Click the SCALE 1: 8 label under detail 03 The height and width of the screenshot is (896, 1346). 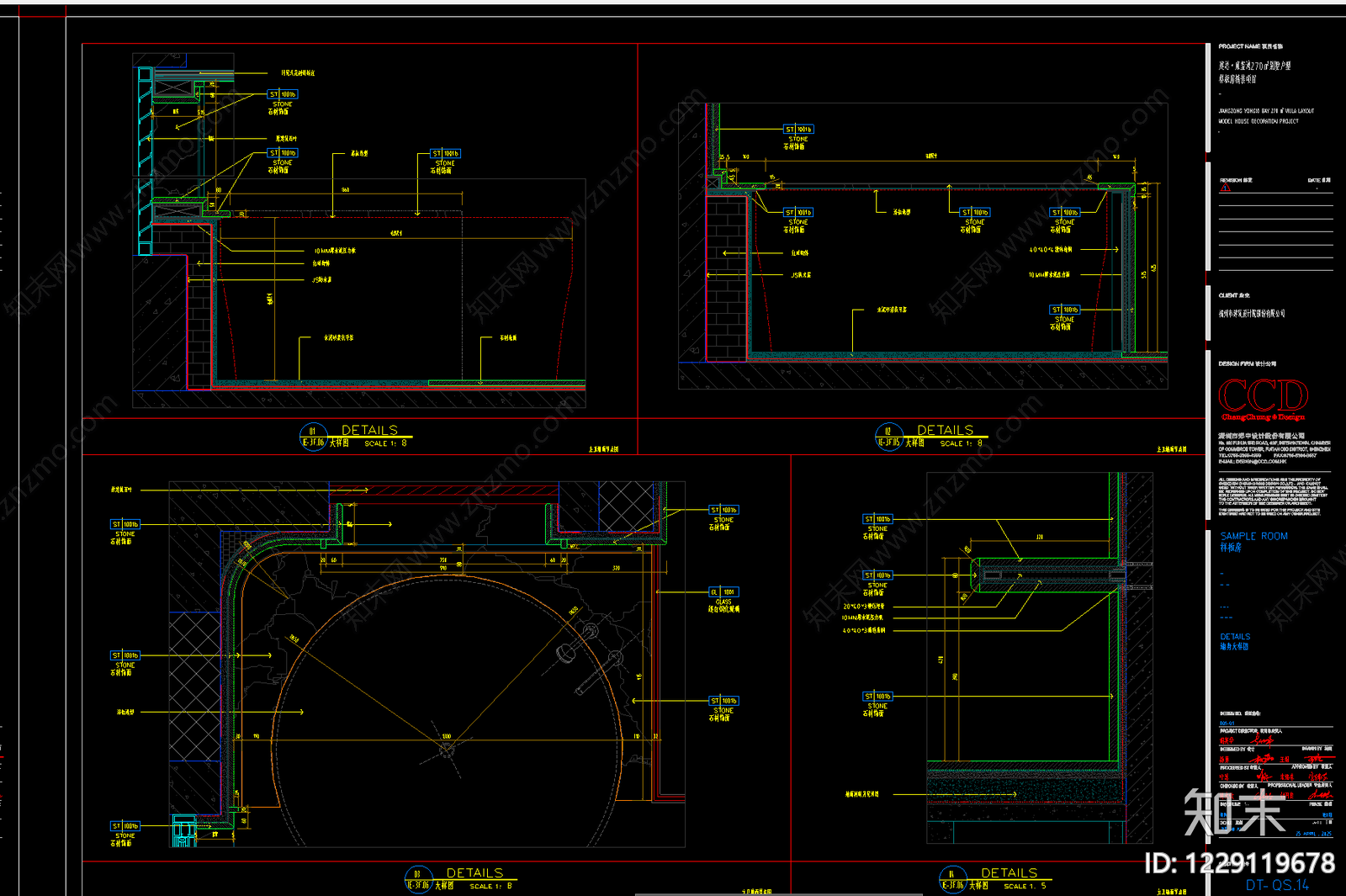(x=490, y=886)
